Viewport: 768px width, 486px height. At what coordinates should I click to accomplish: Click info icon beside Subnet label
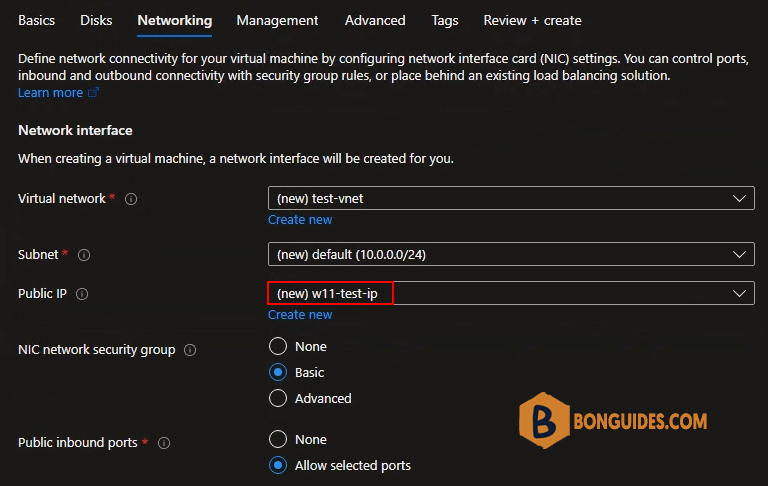pyautogui.click(x=84, y=255)
